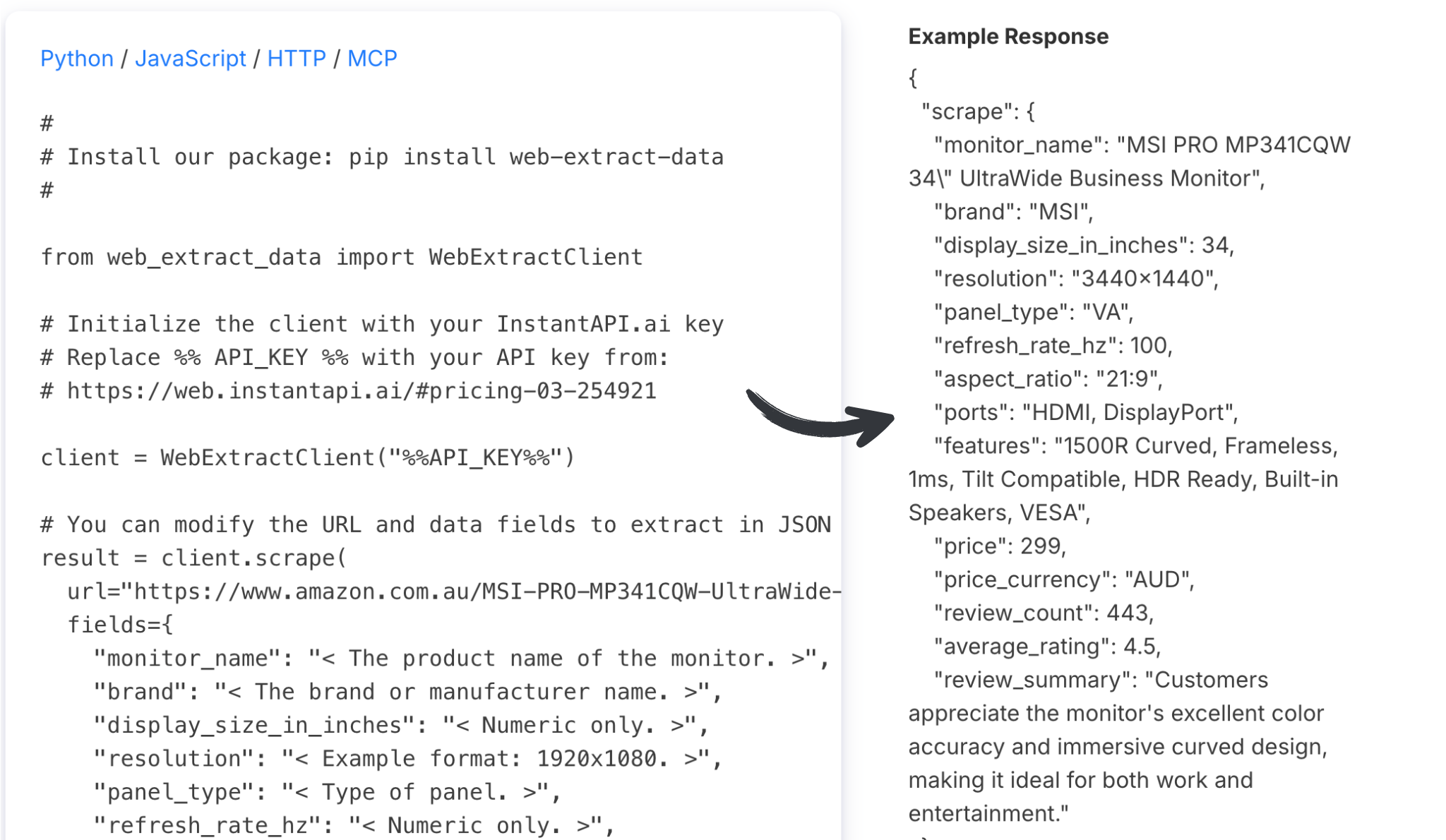Click the %%API_KEY%% client initialization line
1446x840 pixels.
click(308, 457)
